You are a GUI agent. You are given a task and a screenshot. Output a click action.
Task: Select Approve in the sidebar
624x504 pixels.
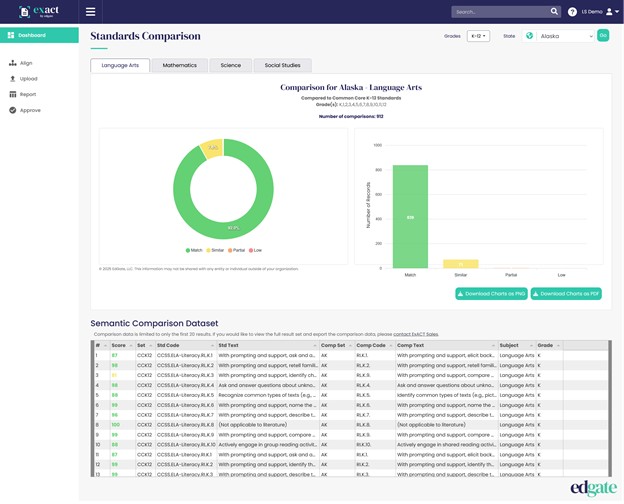point(30,110)
